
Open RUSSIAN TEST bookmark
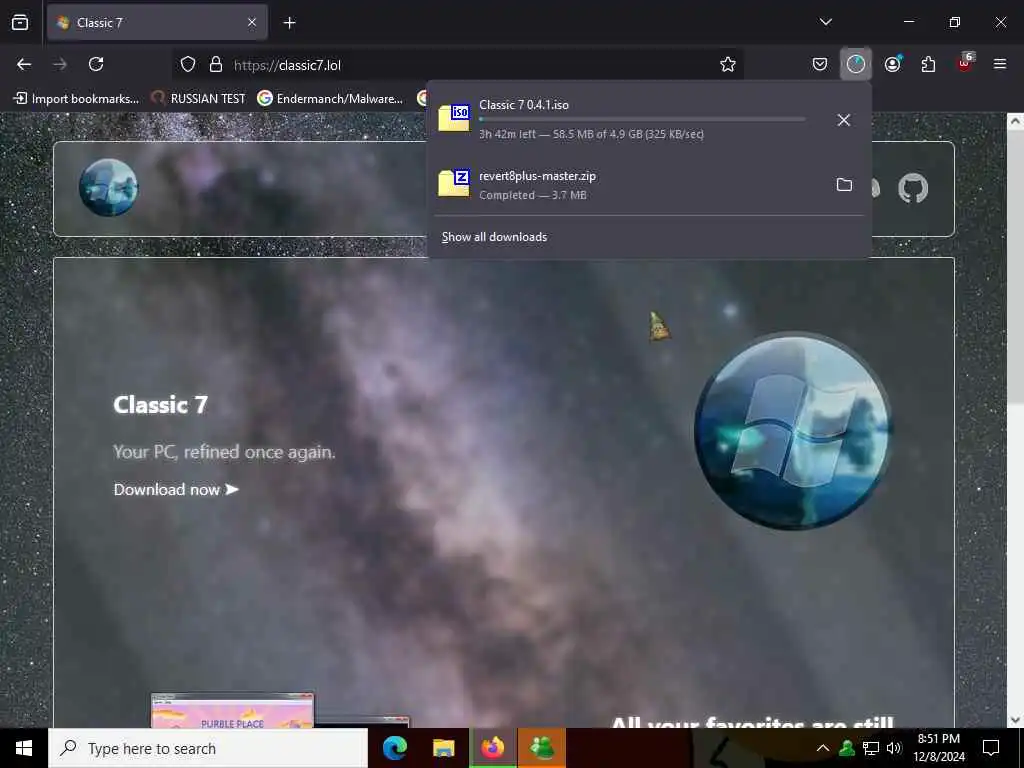(x=198, y=99)
